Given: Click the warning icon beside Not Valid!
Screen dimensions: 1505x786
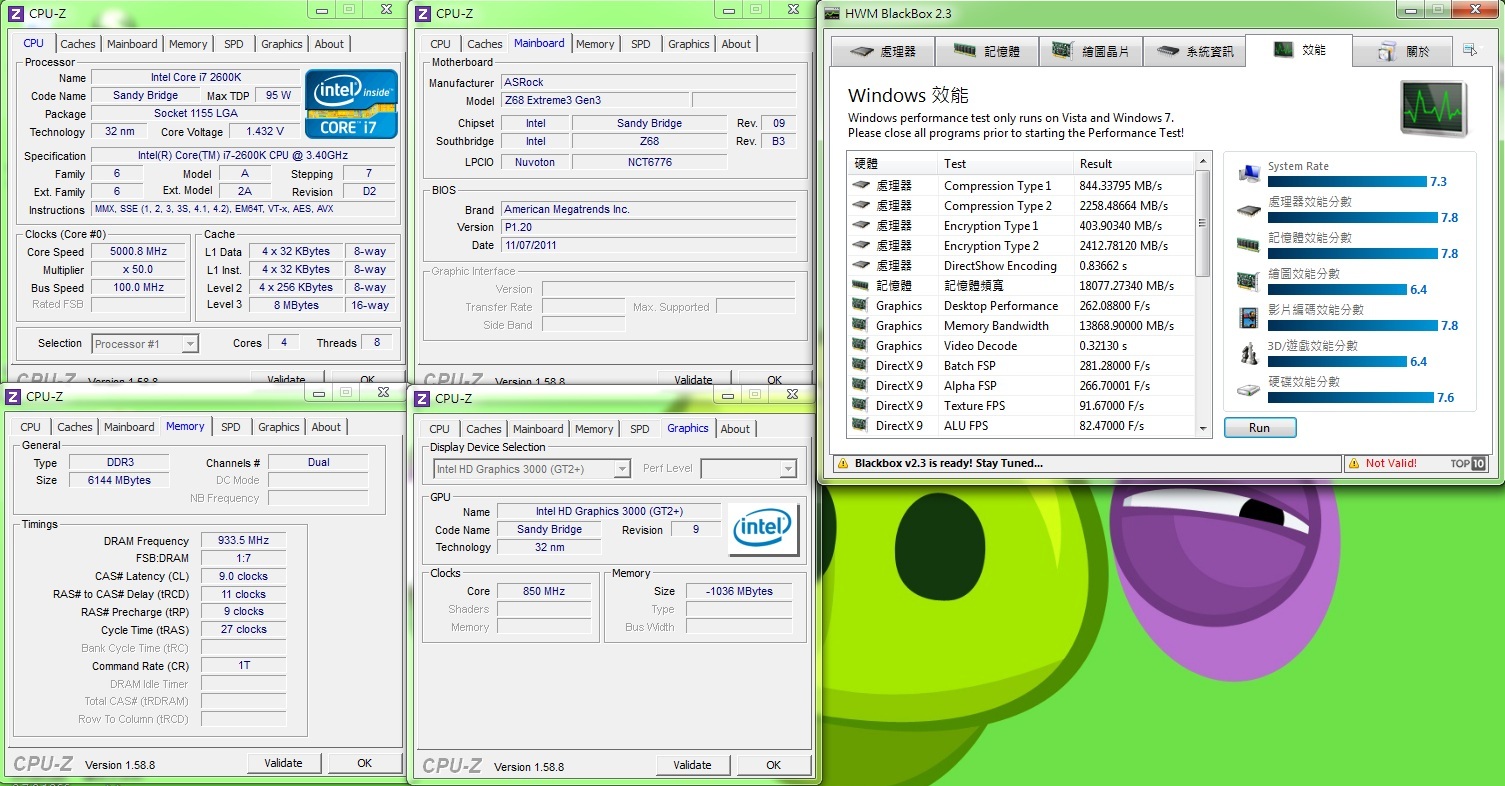Looking at the screenshot, I should click(1354, 463).
